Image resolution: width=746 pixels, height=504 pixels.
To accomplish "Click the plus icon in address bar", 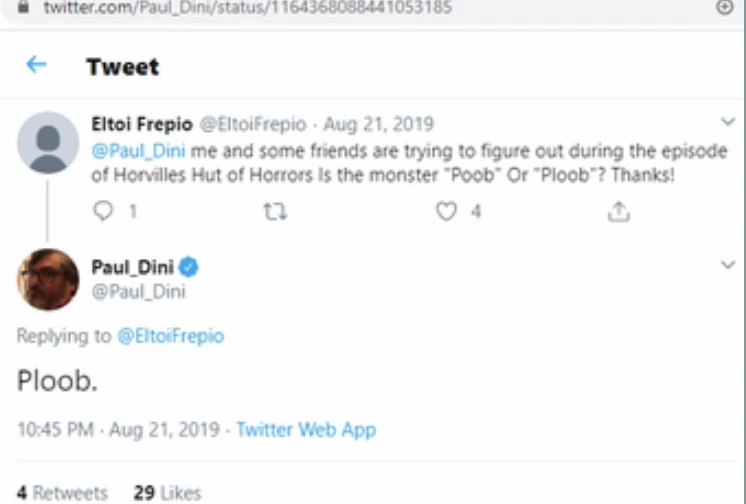I will pos(725,7).
